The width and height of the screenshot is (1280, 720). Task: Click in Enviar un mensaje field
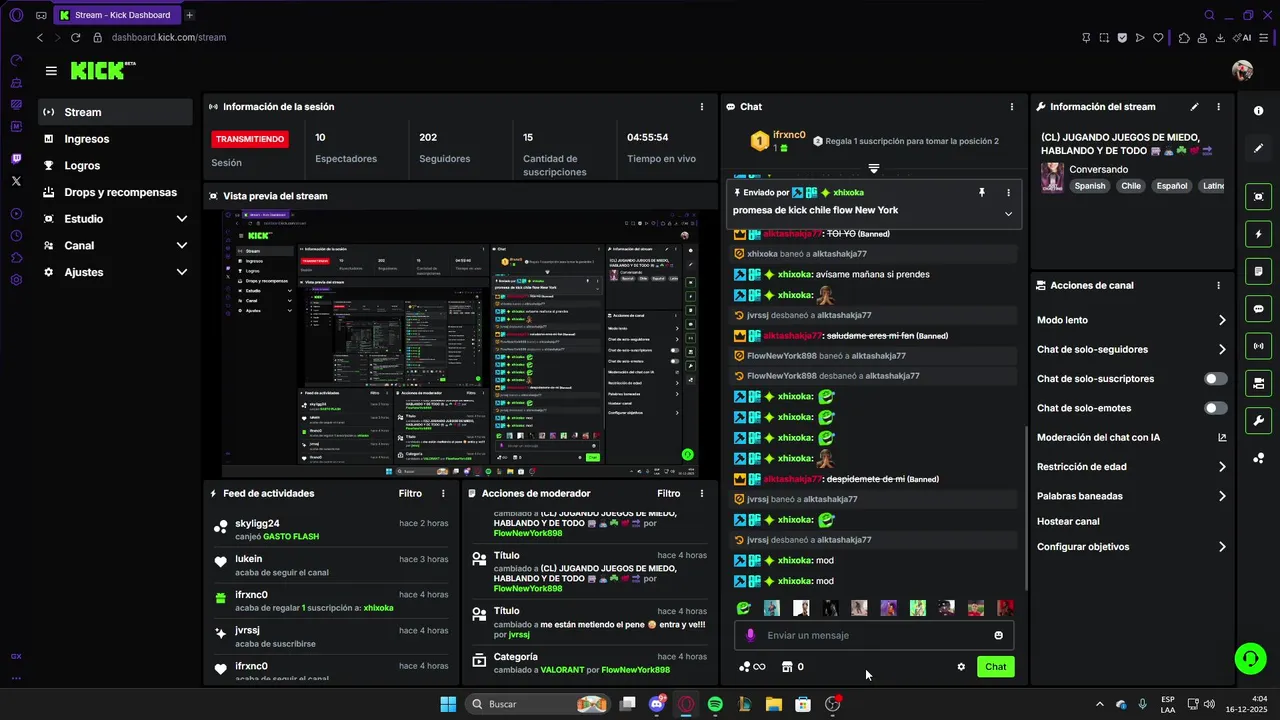click(x=874, y=635)
